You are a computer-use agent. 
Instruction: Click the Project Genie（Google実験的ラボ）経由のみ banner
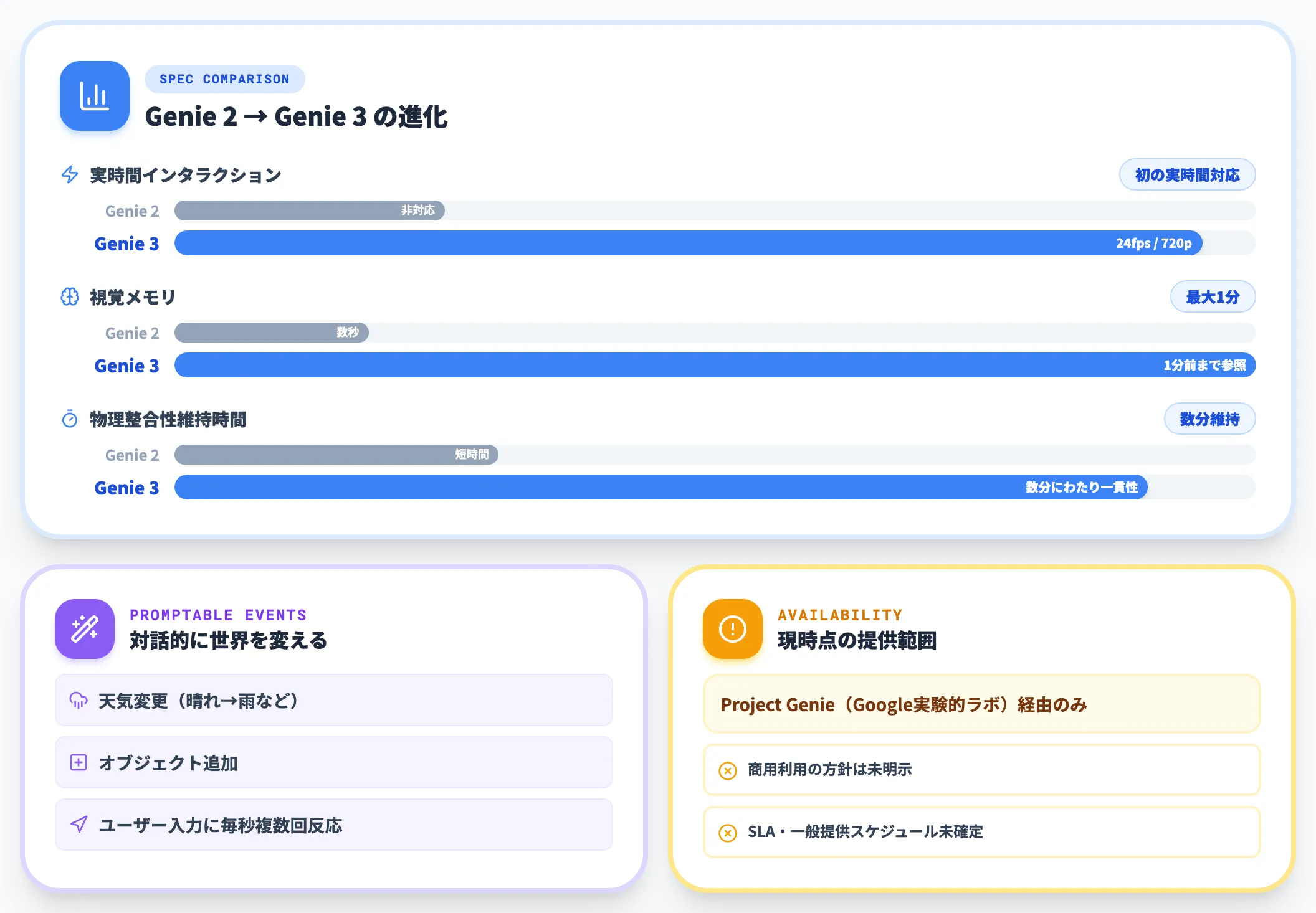(981, 704)
